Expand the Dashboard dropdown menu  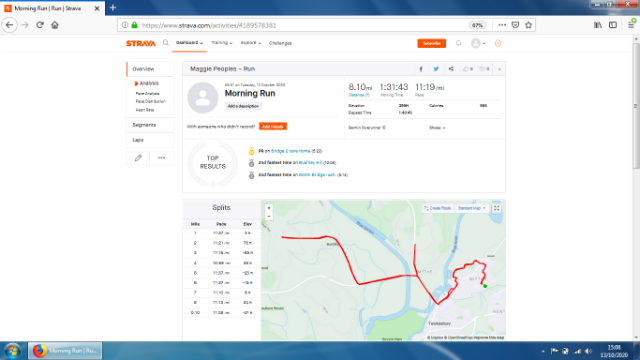pyautogui.click(x=189, y=43)
